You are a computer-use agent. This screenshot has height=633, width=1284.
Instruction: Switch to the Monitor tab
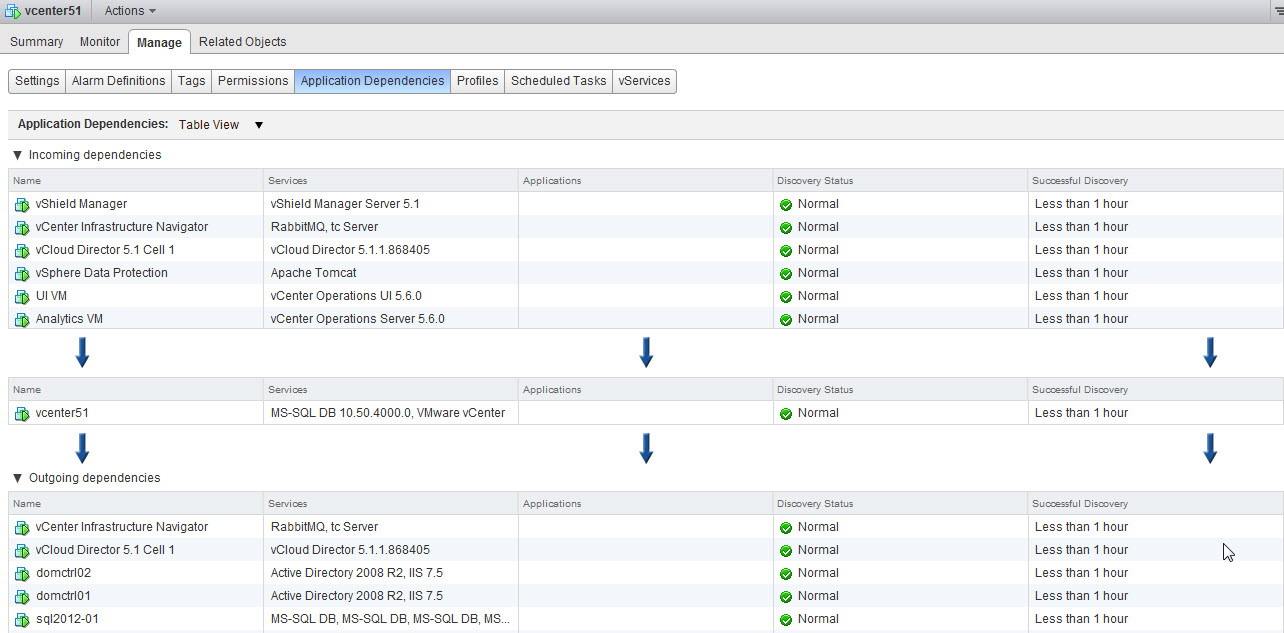[100, 42]
